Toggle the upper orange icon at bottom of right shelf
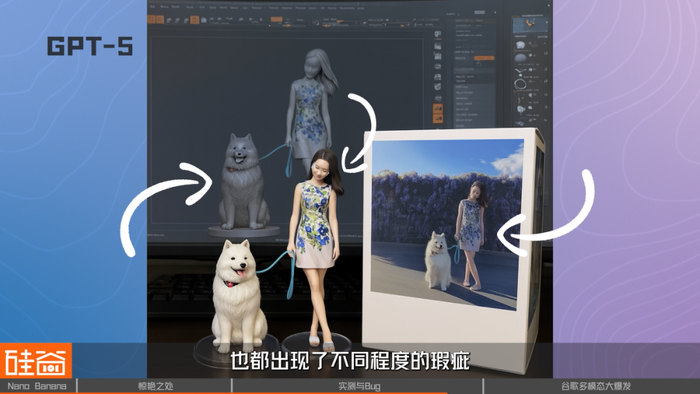 coord(438,108)
